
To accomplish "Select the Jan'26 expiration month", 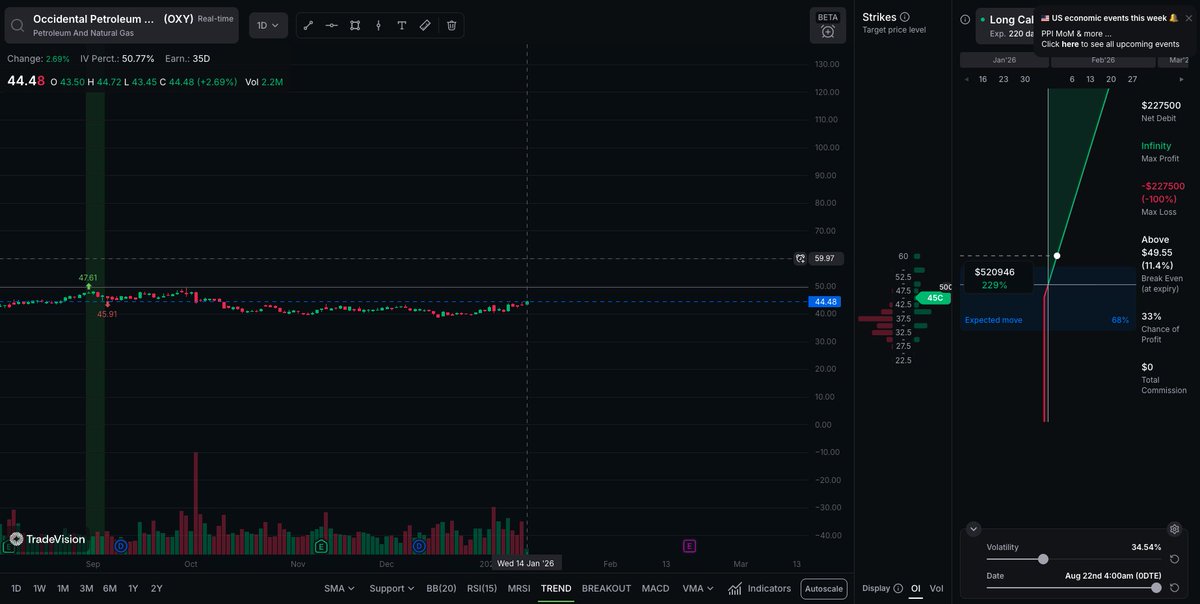I will [1004, 60].
